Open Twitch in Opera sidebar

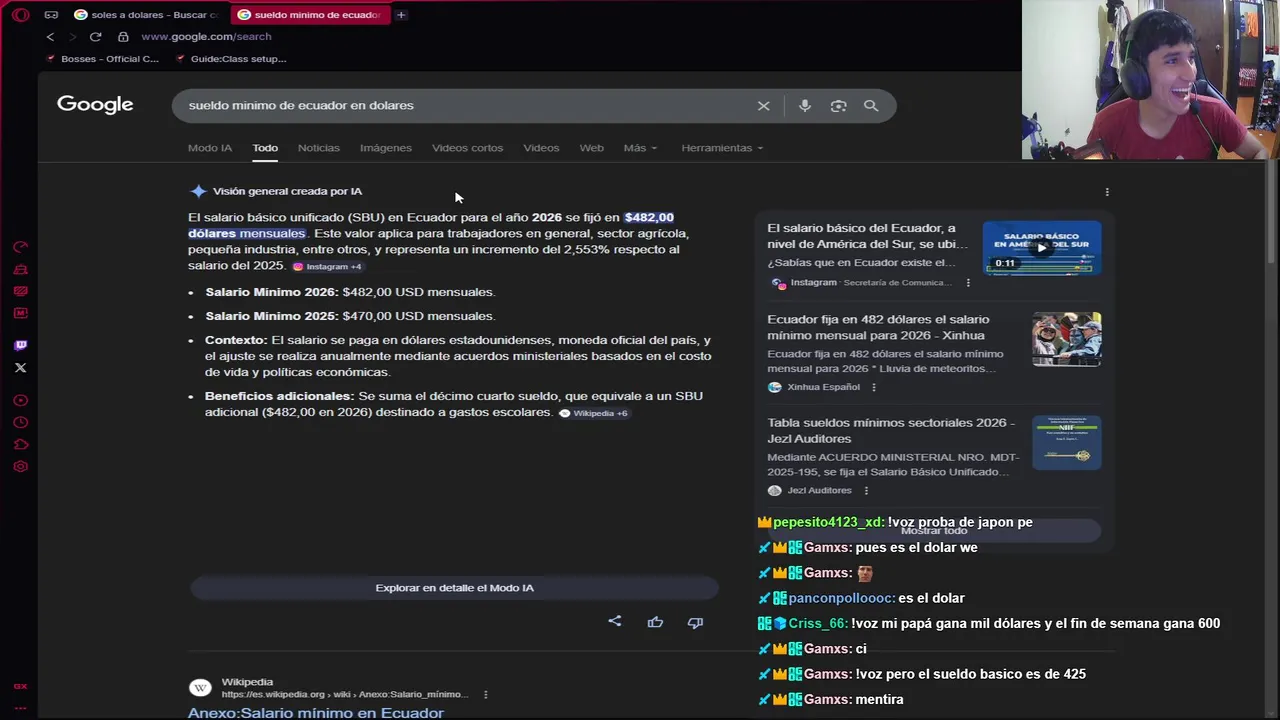(20, 346)
